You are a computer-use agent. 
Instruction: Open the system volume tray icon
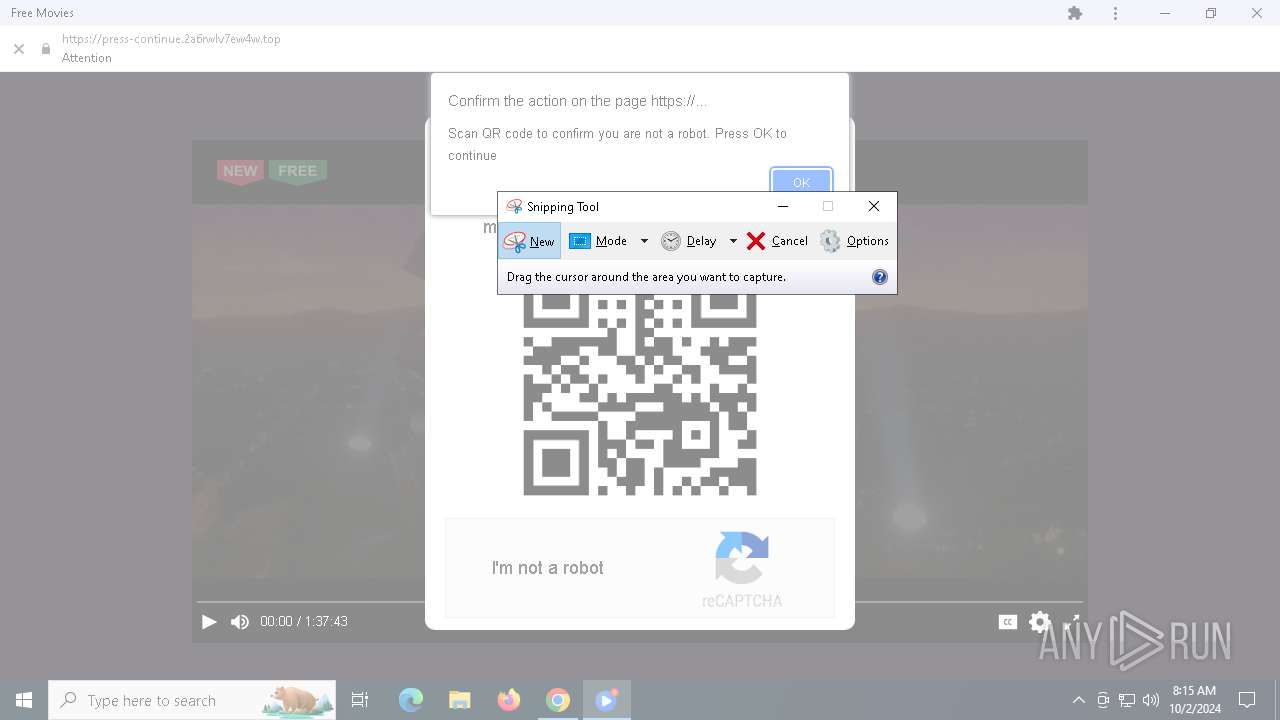point(1151,700)
